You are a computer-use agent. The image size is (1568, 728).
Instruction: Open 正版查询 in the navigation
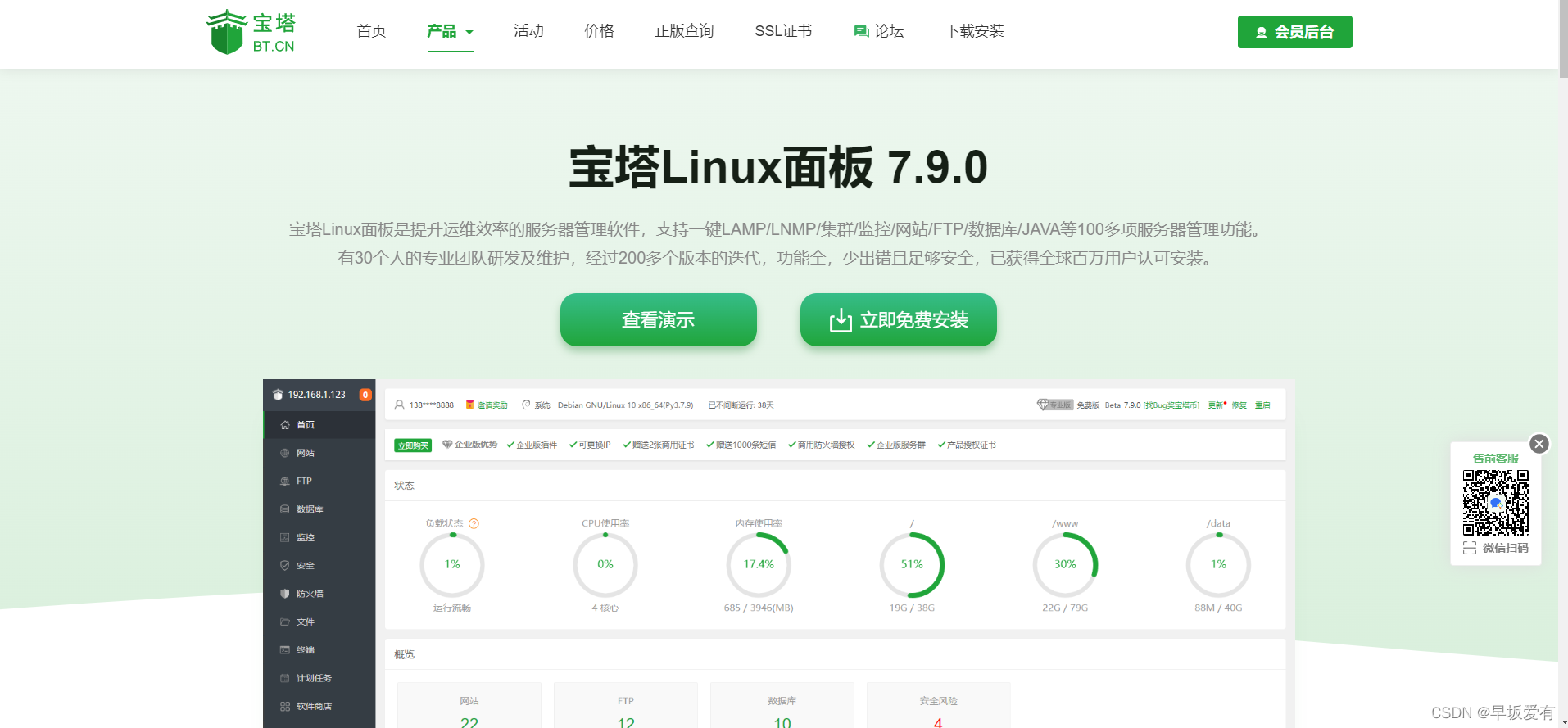684,31
